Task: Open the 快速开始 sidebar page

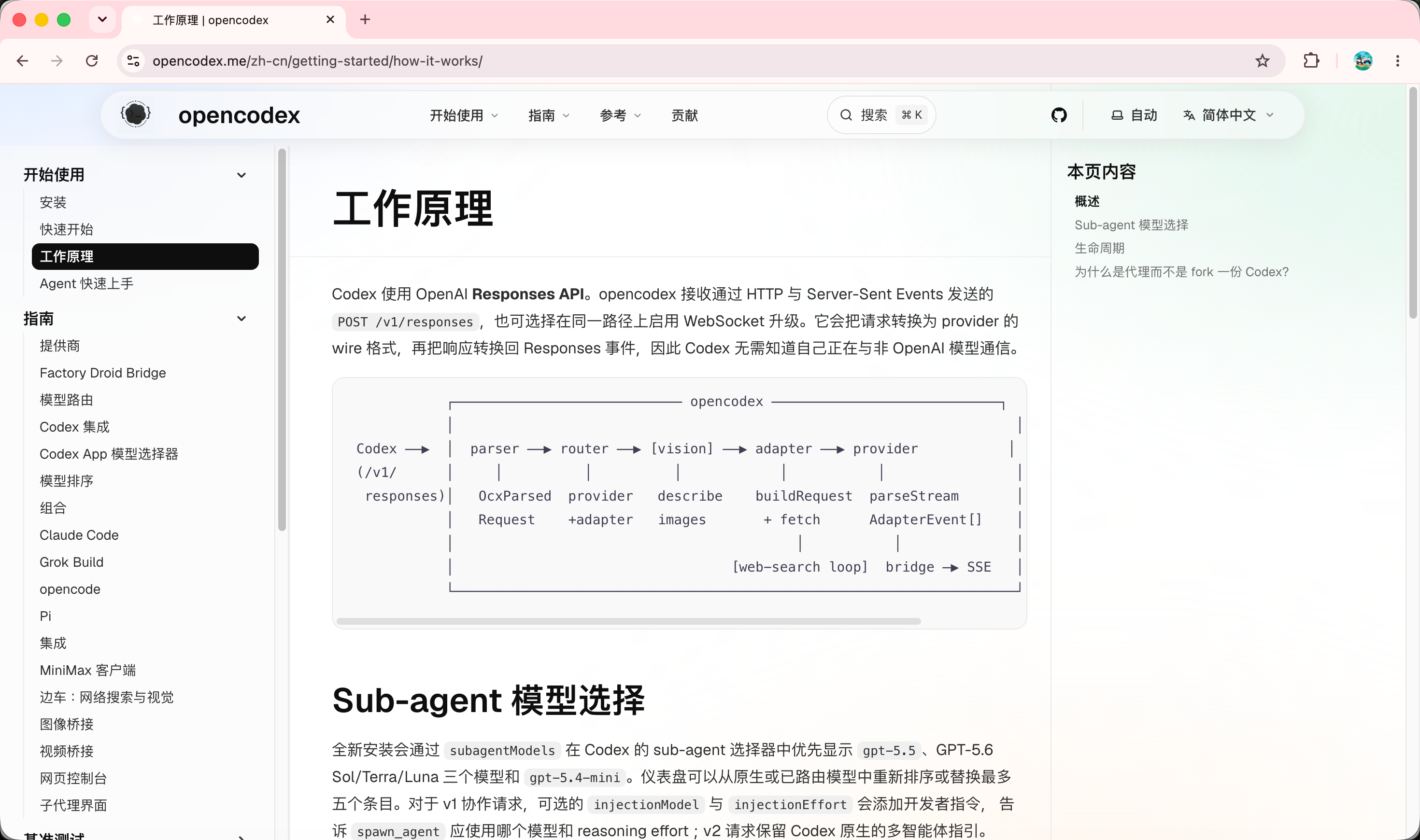Action: click(x=66, y=229)
